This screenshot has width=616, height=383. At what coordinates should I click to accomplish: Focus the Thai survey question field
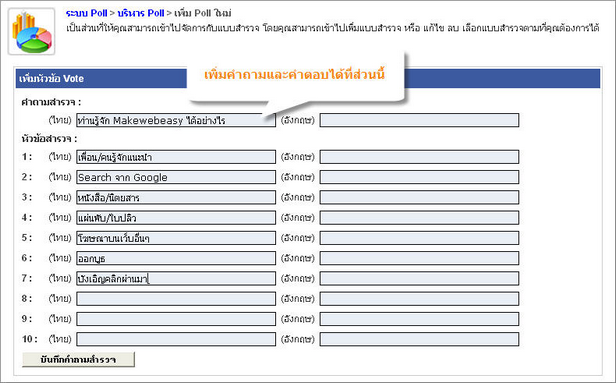[x=176, y=120]
